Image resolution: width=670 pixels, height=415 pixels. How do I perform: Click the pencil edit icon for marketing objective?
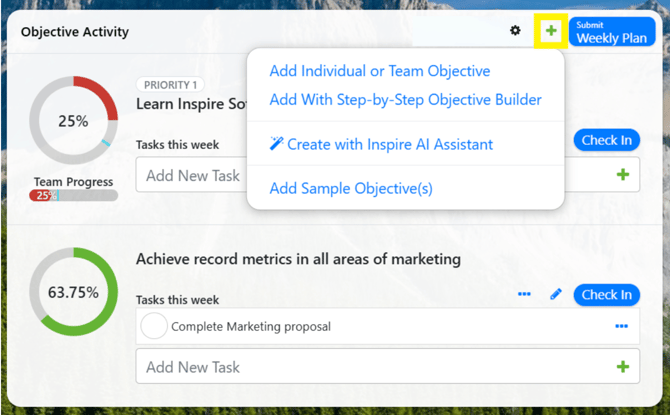(x=555, y=294)
